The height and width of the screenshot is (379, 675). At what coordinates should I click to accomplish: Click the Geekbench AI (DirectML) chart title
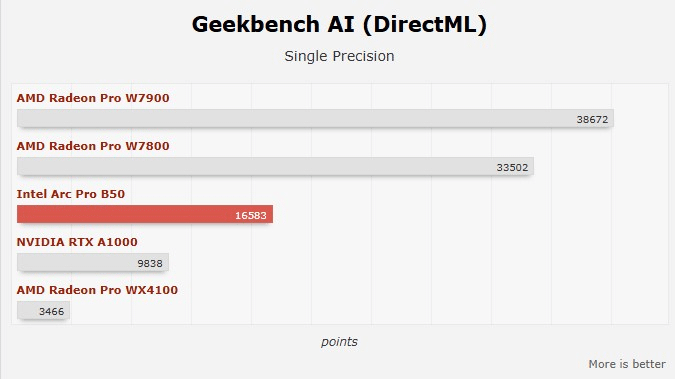(x=339, y=25)
